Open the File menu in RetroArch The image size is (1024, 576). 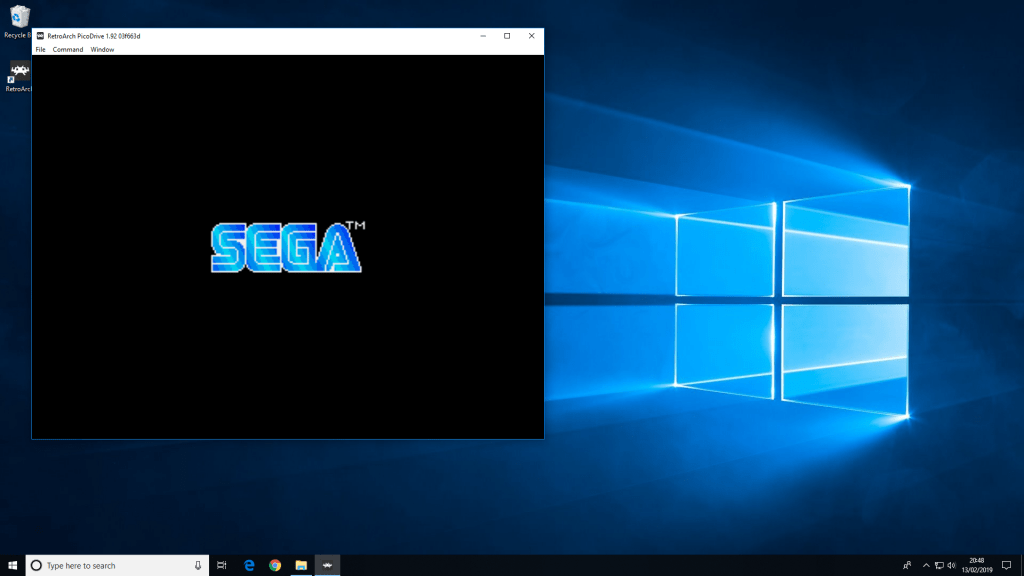[x=40, y=50]
